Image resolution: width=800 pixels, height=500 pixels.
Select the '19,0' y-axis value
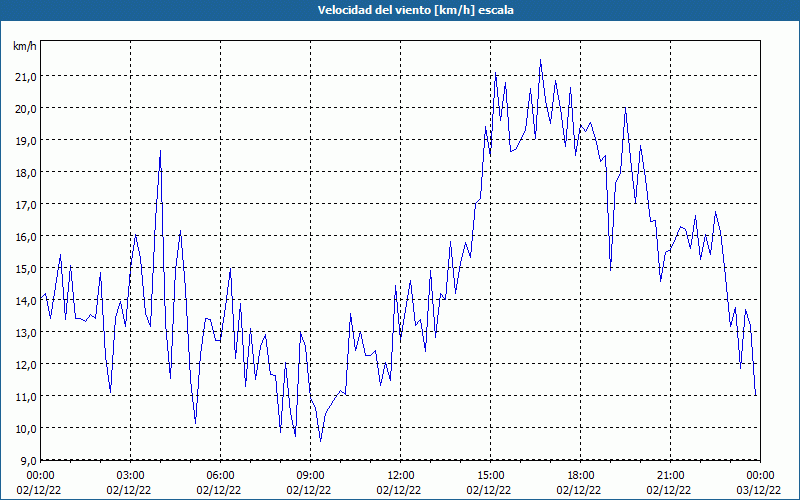pos(25,140)
